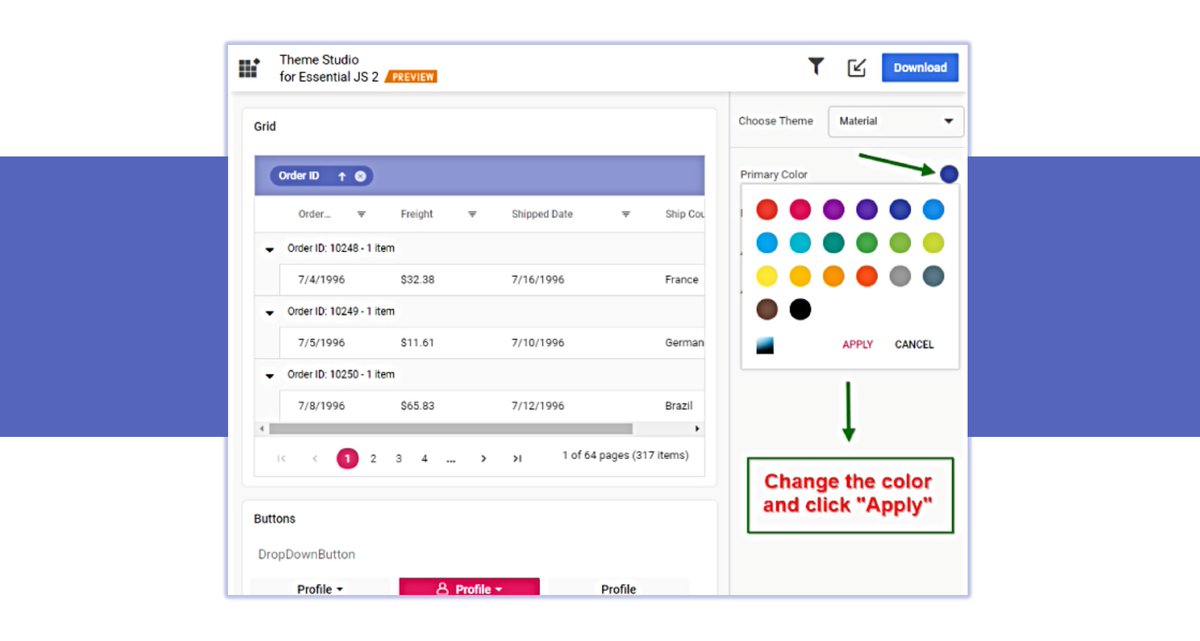Viewport: 1200px width, 641px height.
Task: Click APPLY in the color palette
Action: pos(858,344)
